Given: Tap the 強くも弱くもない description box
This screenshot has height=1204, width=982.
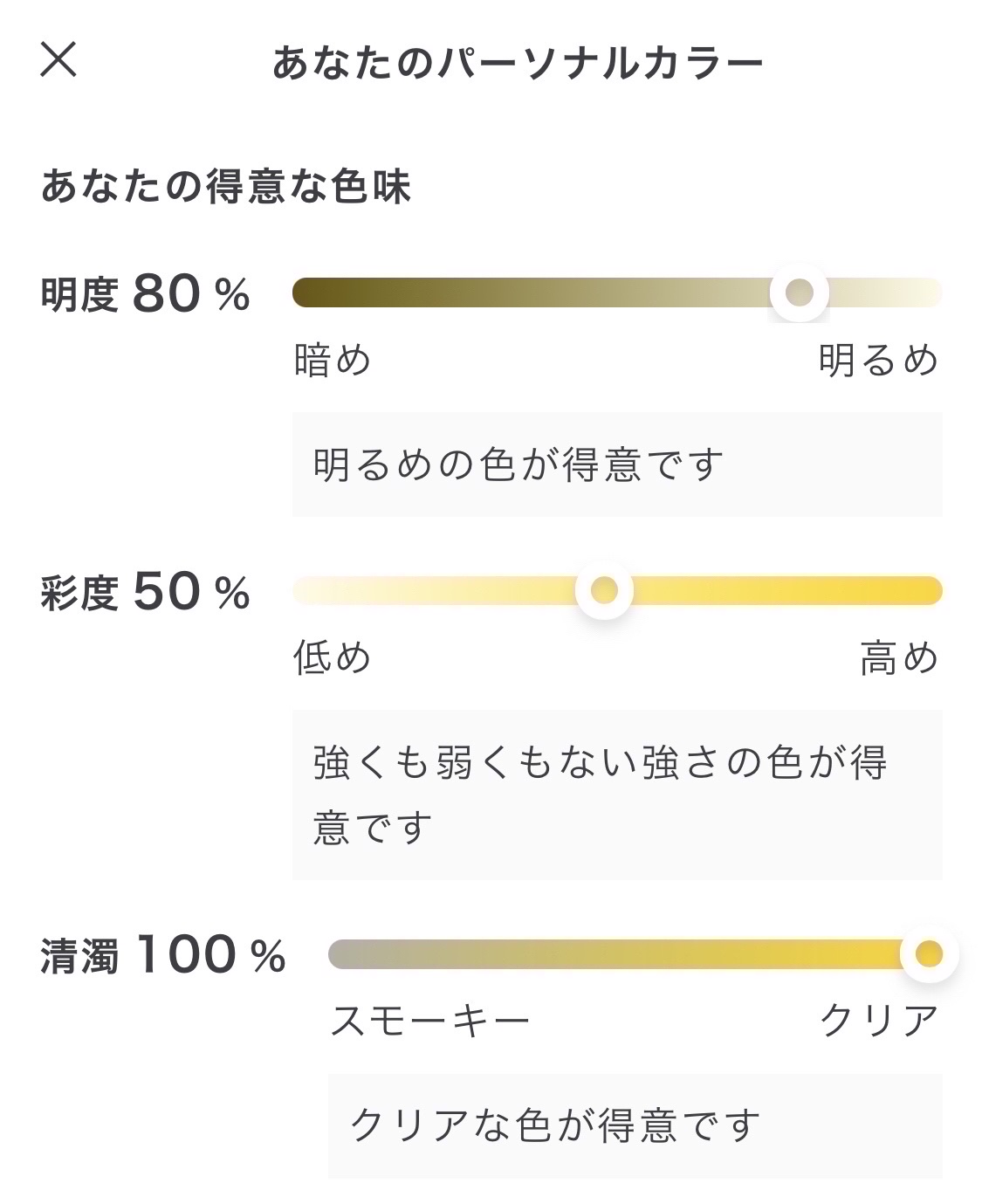Looking at the screenshot, I should click(616, 795).
